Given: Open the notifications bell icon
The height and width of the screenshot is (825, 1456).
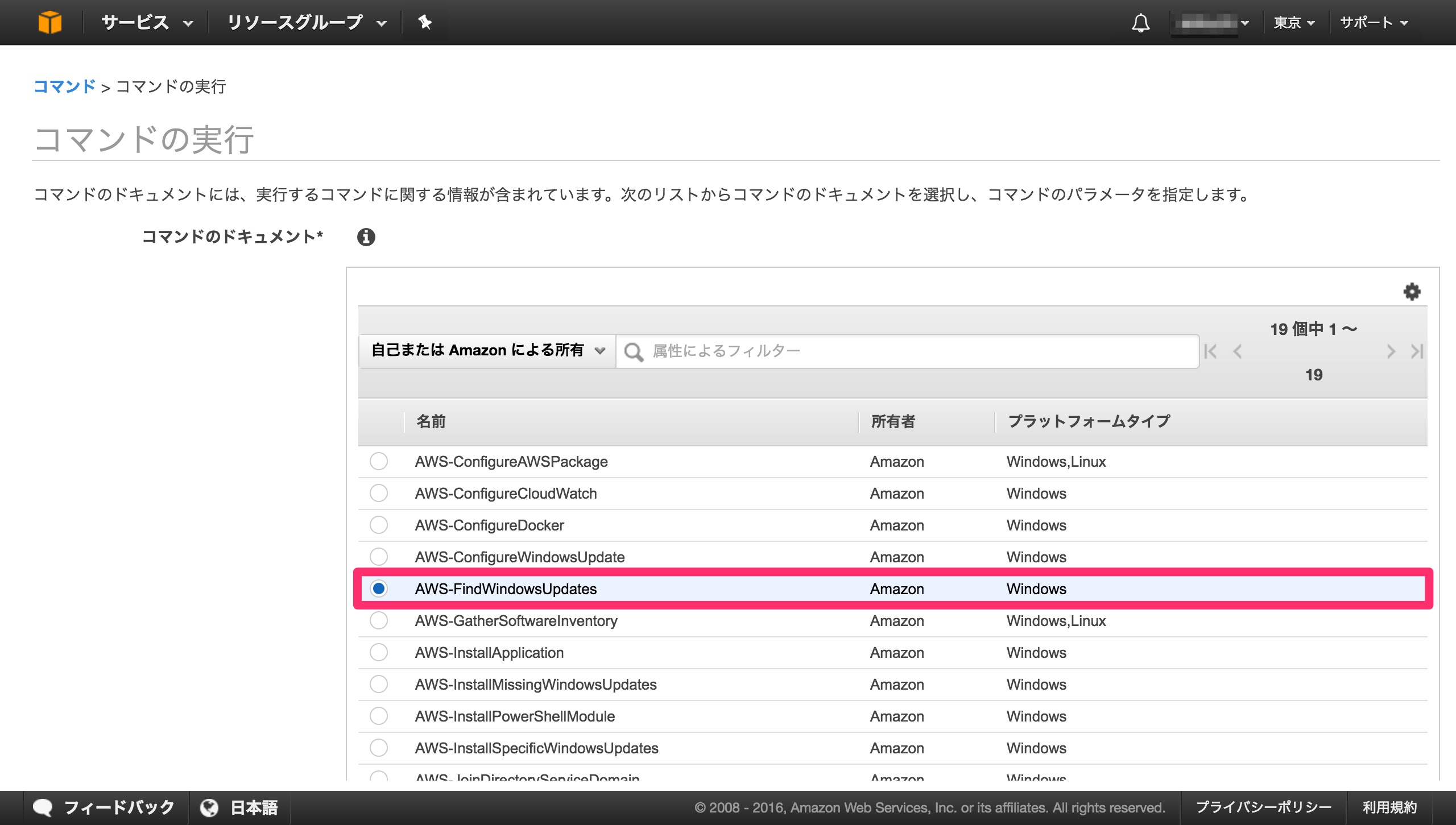Looking at the screenshot, I should (1140, 23).
